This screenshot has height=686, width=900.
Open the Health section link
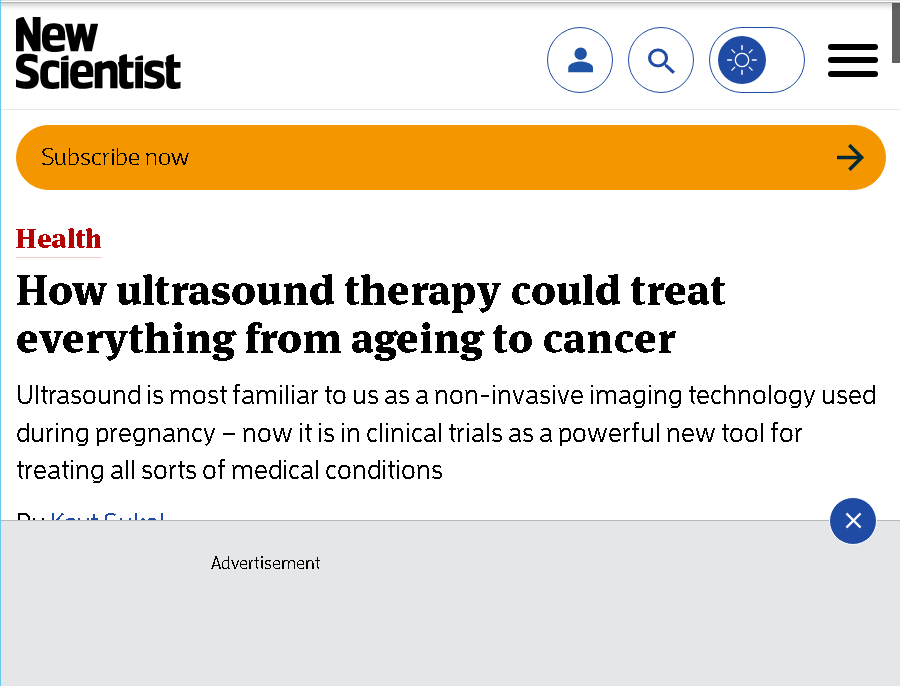[x=59, y=239]
